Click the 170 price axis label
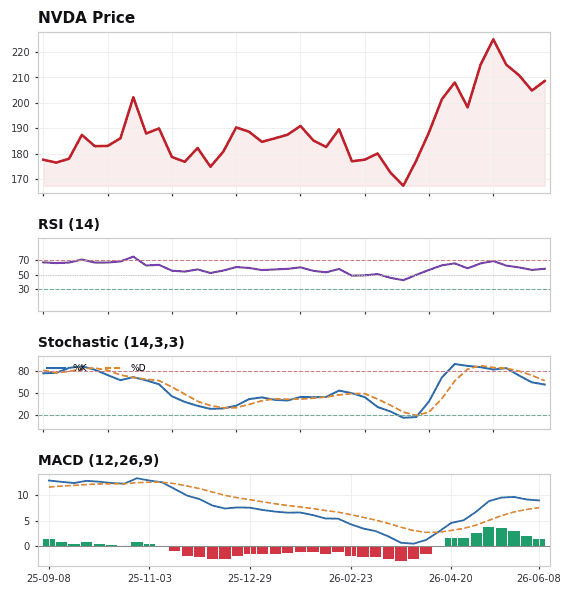 20,179
